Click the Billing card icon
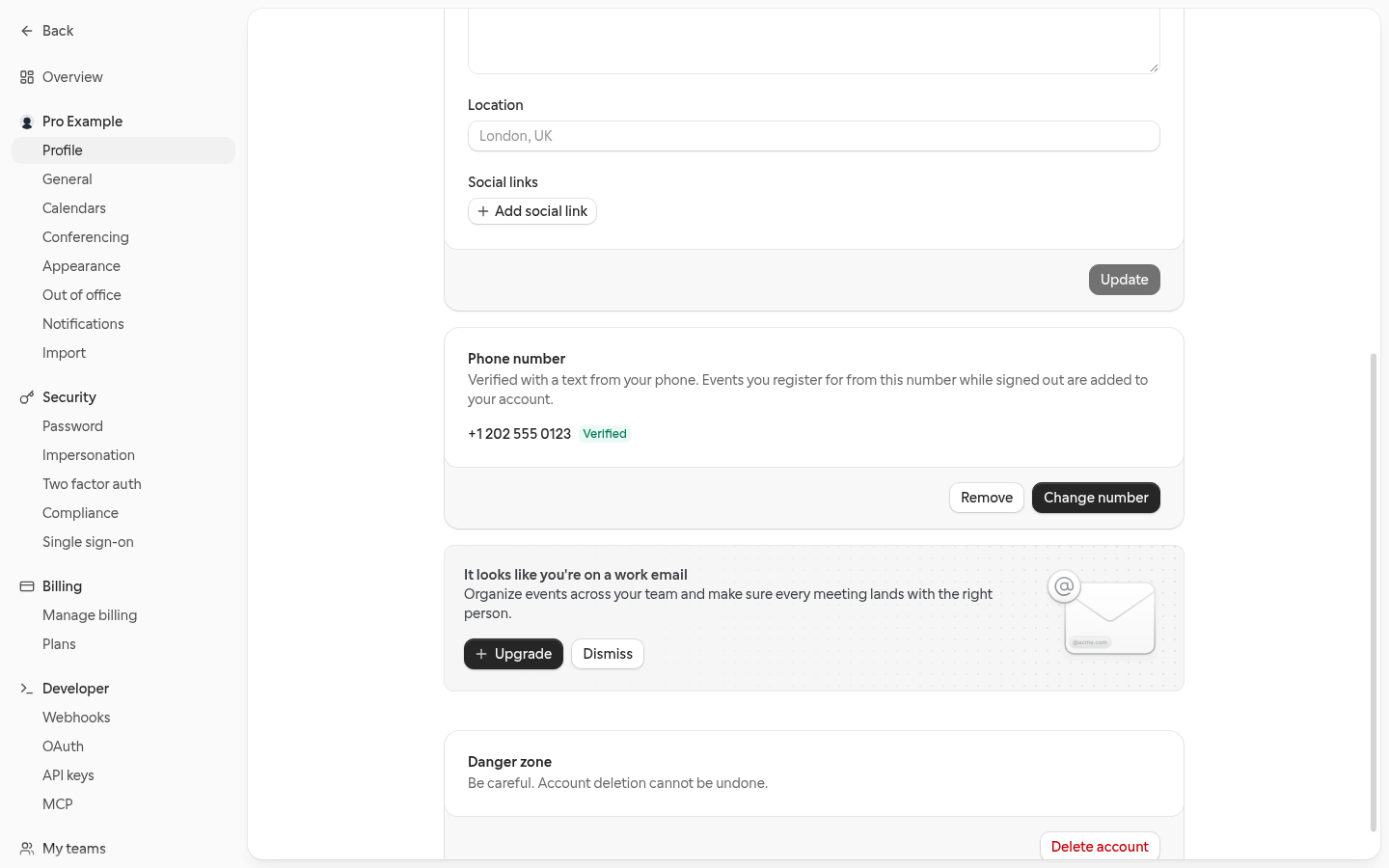 [x=27, y=586]
